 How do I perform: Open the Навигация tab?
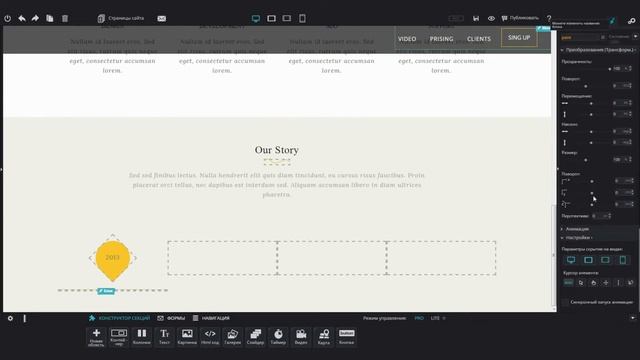click(x=211, y=318)
